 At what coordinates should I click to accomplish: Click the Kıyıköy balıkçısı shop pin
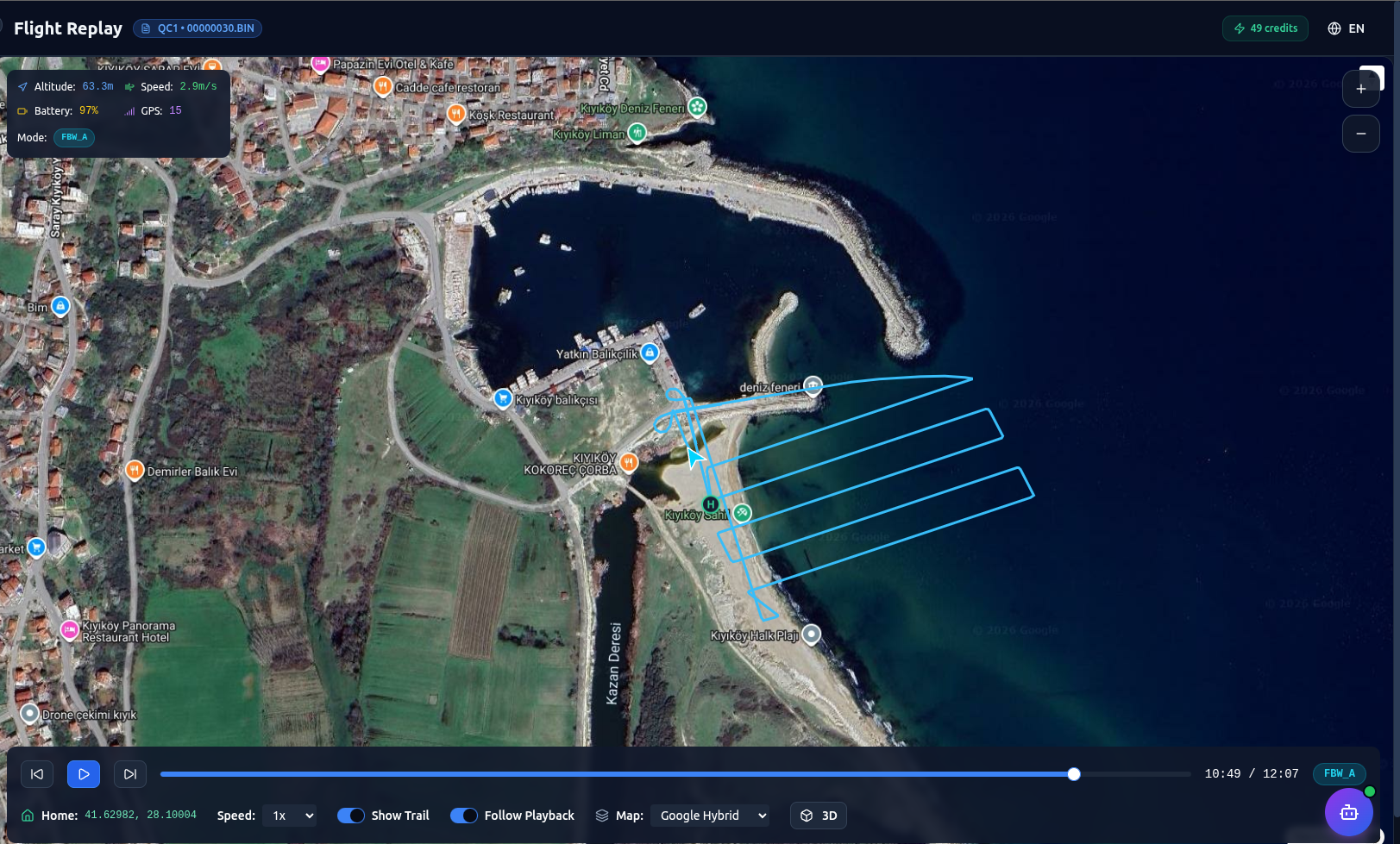(502, 398)
